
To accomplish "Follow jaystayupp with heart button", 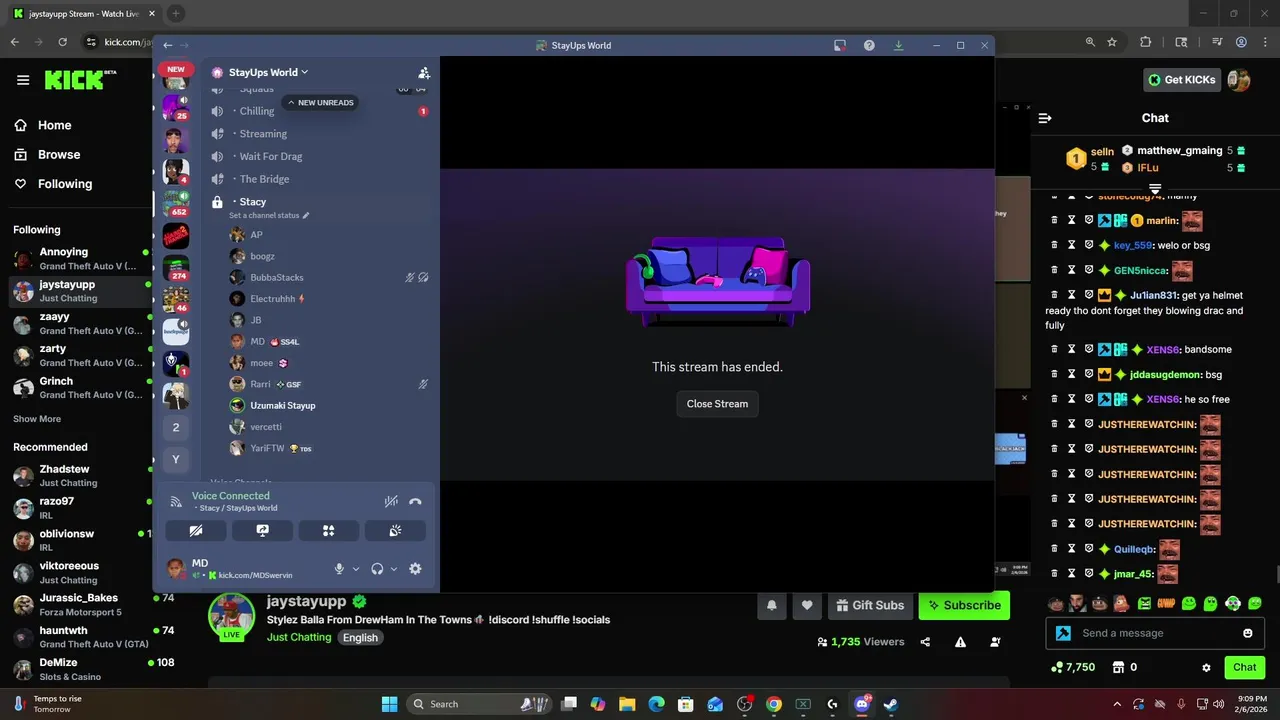I will 807,605.
